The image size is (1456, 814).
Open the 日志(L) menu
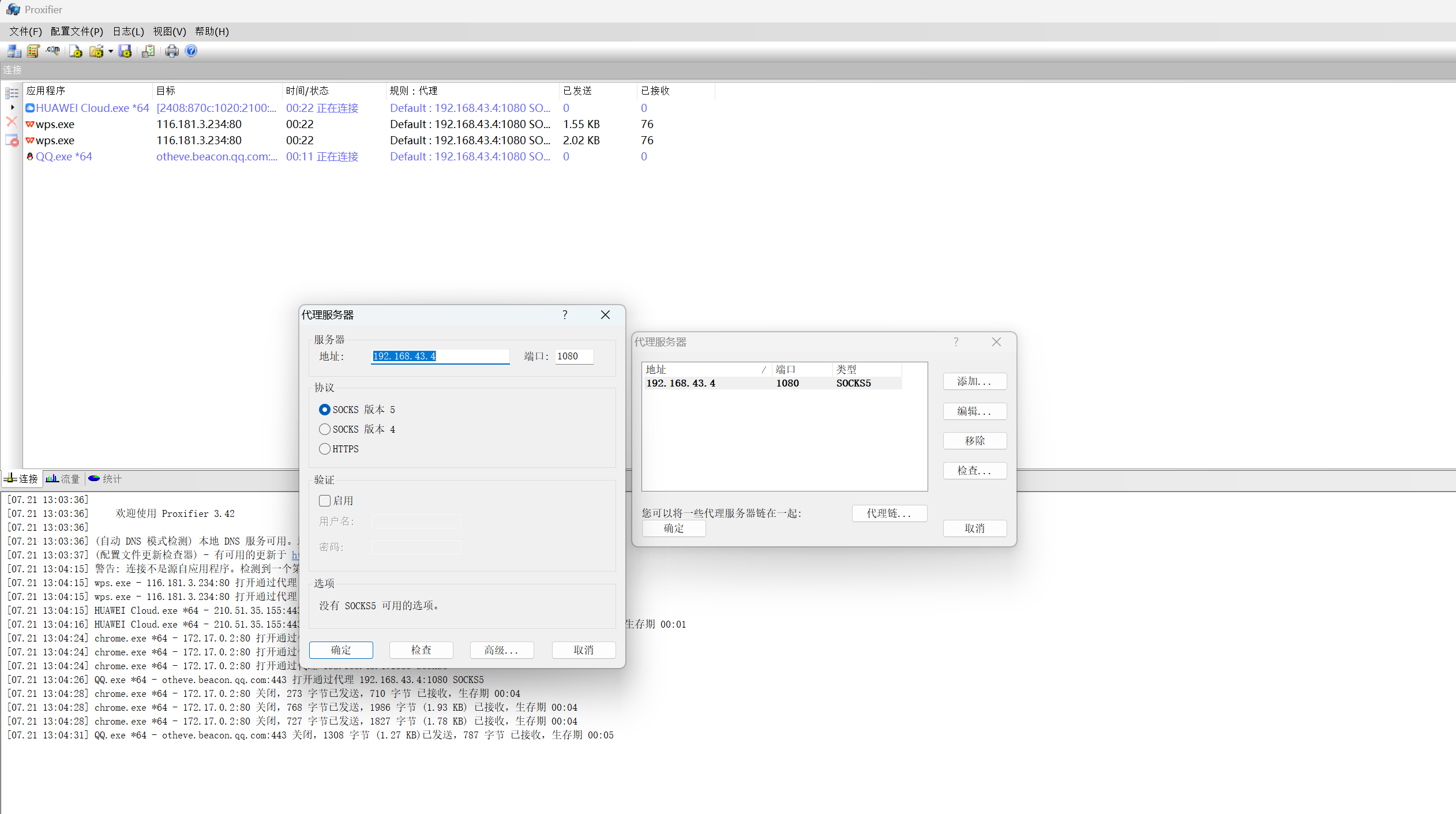click(x=128, y=31)
